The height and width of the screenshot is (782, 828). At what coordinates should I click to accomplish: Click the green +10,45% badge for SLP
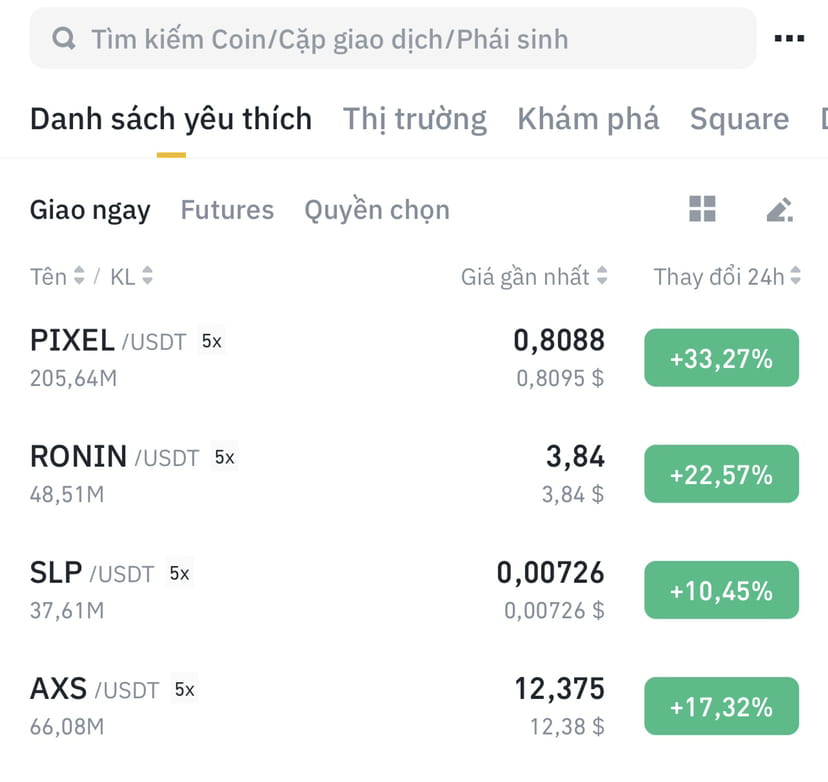tap(721, 590)
